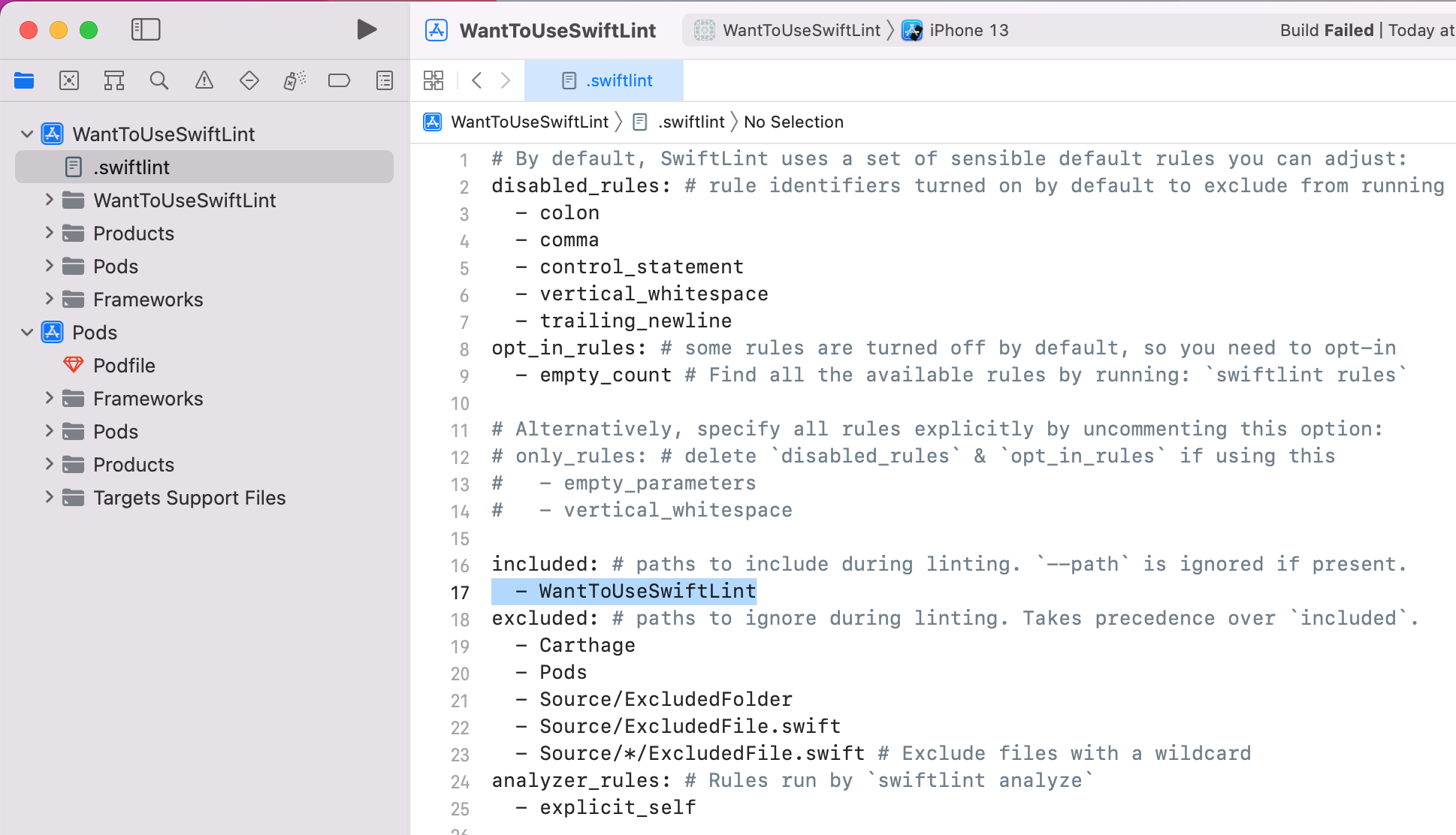Select Podfile in the navigator

click(124, 366)
